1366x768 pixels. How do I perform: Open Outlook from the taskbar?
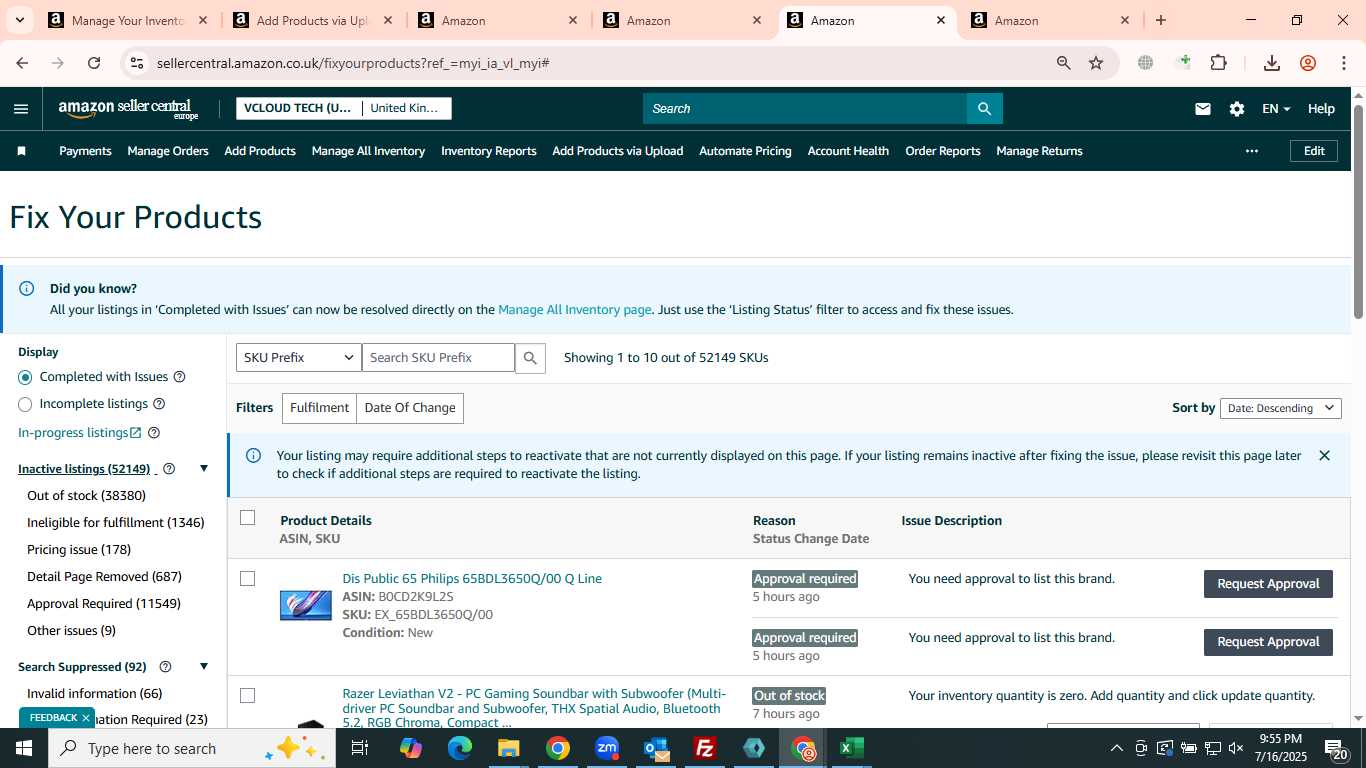[656, 748]
